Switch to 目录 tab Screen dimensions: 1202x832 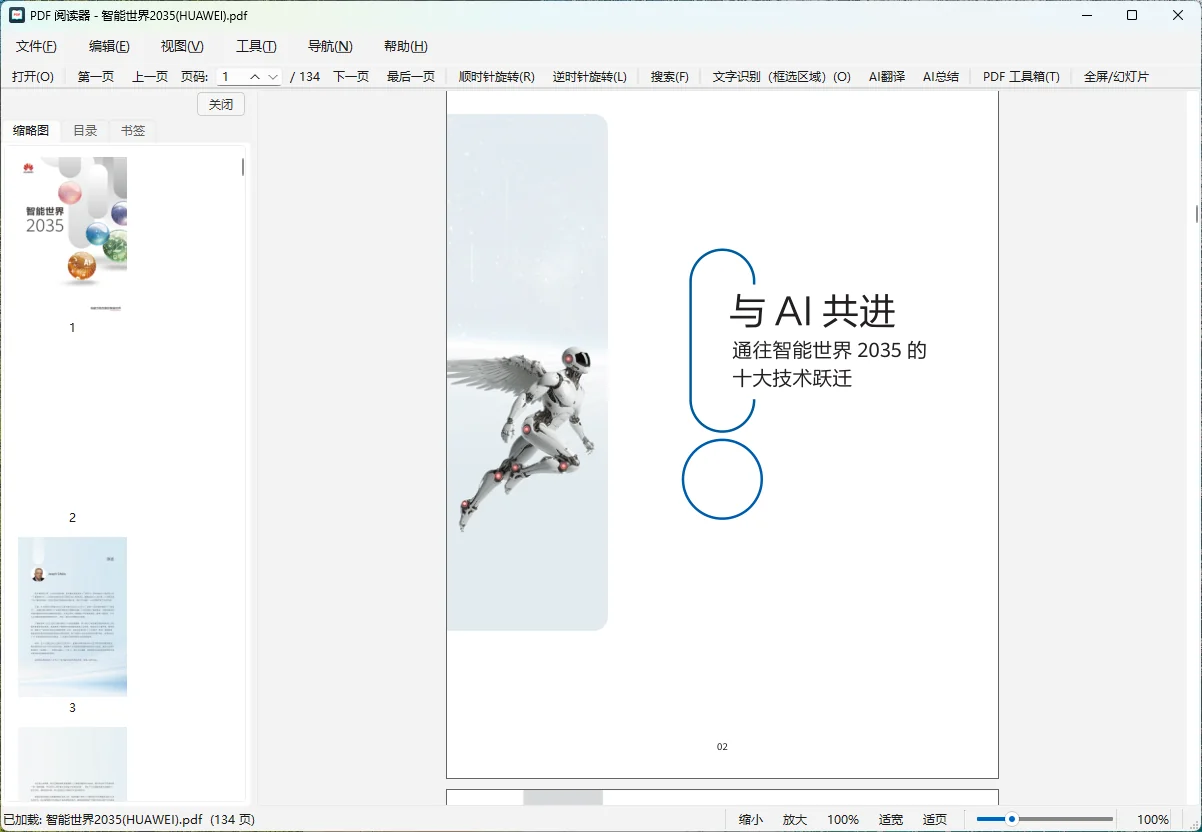(x=85, y=131)
